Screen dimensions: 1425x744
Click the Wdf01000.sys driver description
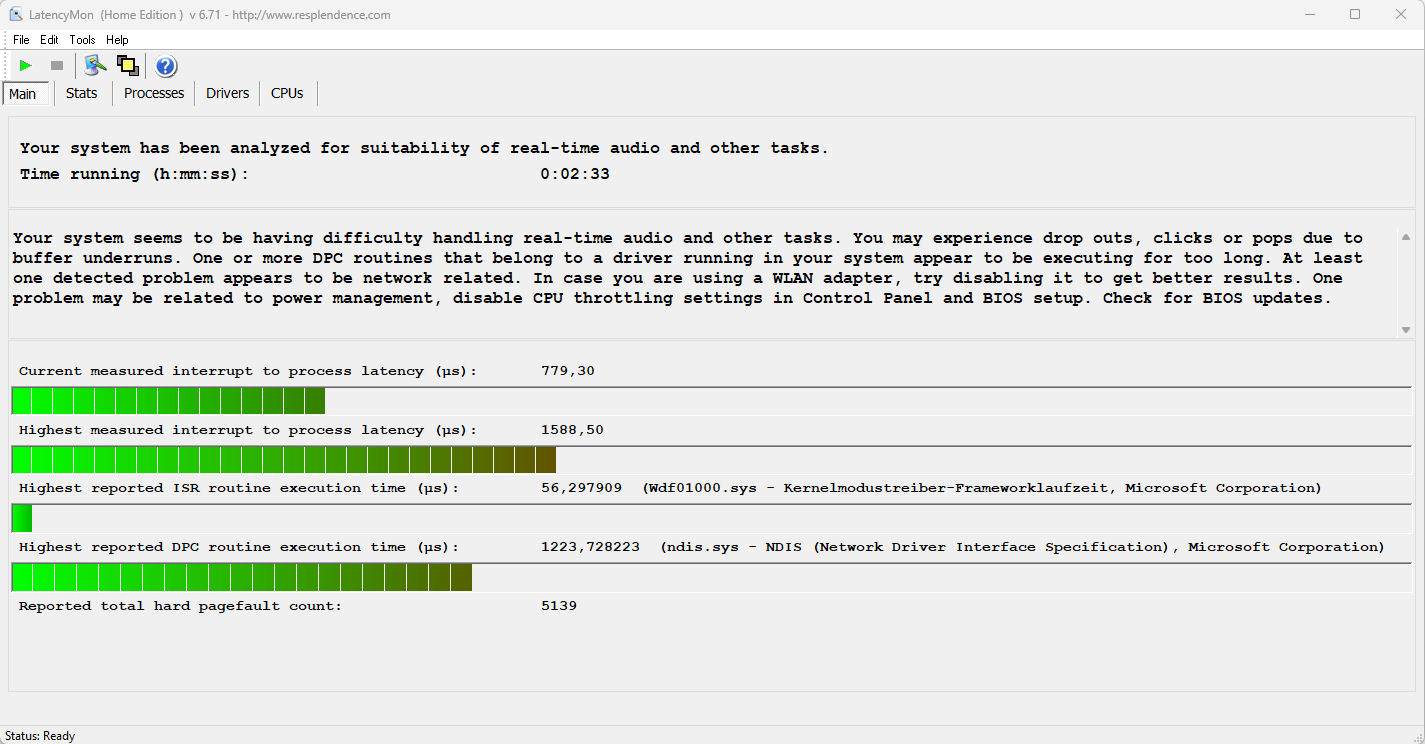tap(982, 488)
